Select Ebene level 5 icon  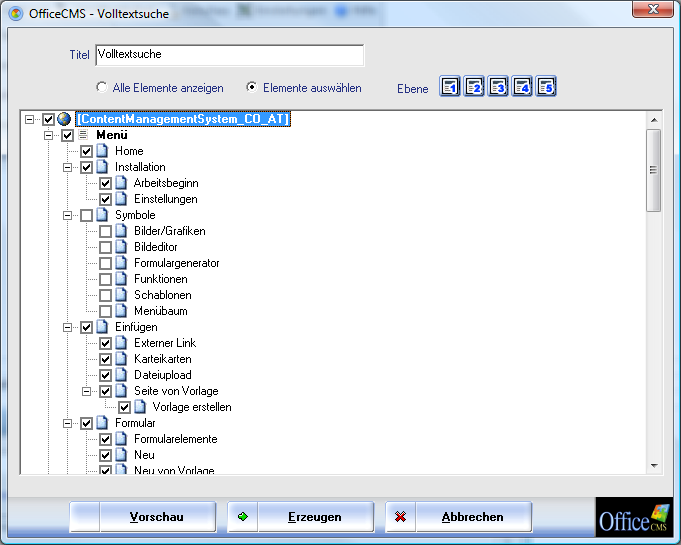click(546, 86)
